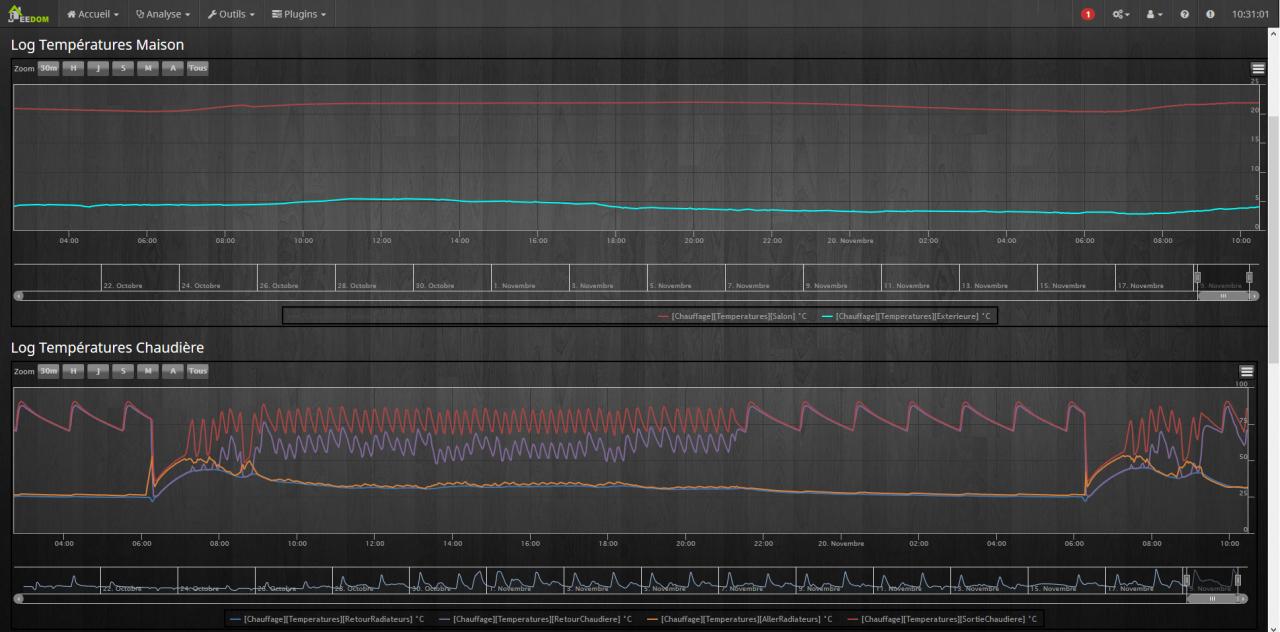This screenshot has width=1280, height=632.
Task: Click 22. Octobre in Maison navigator
Action: pos(123,286)
